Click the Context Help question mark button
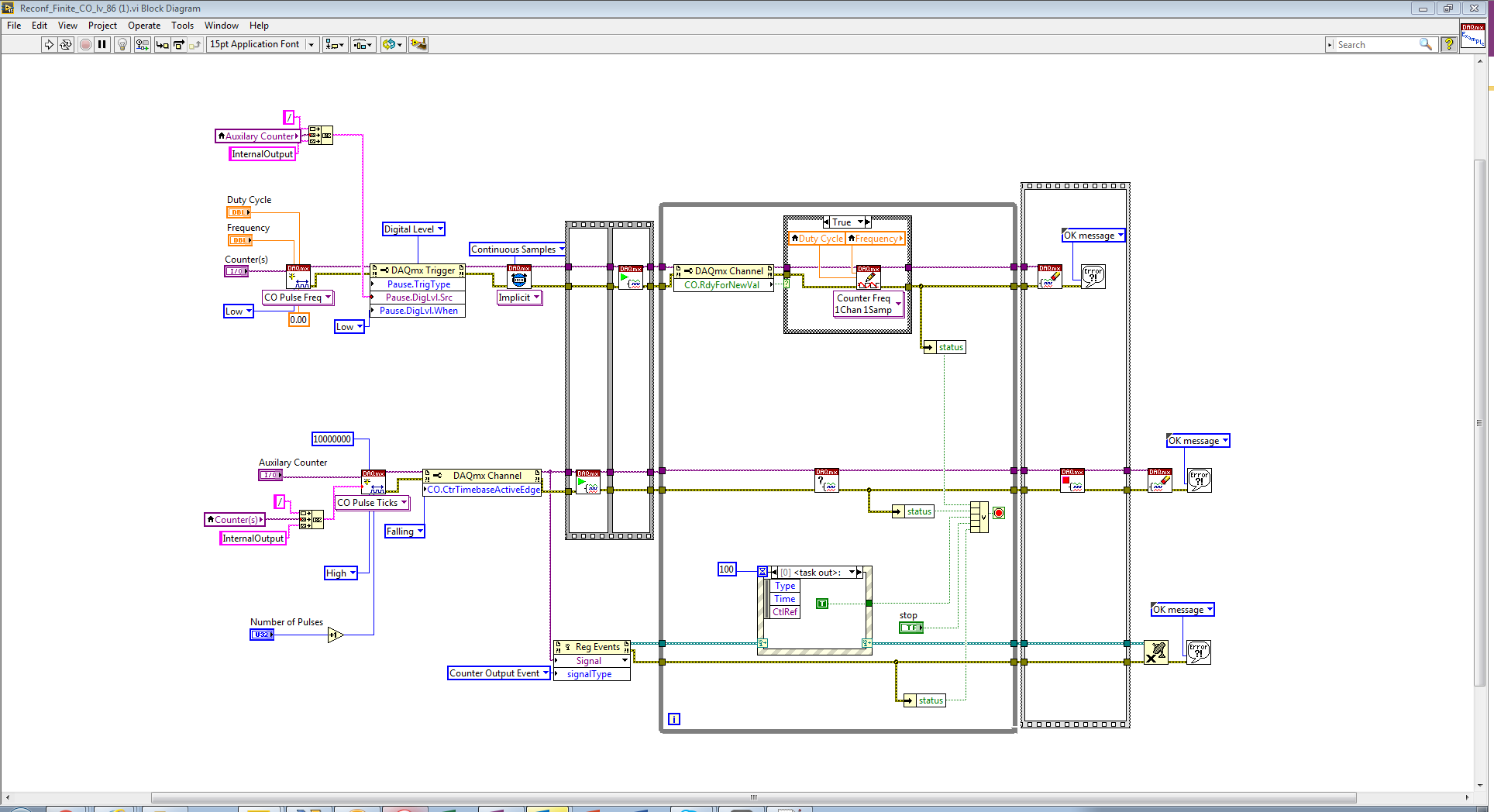The width and height of the screenshot is (1494, 812). pos(1448,44)
